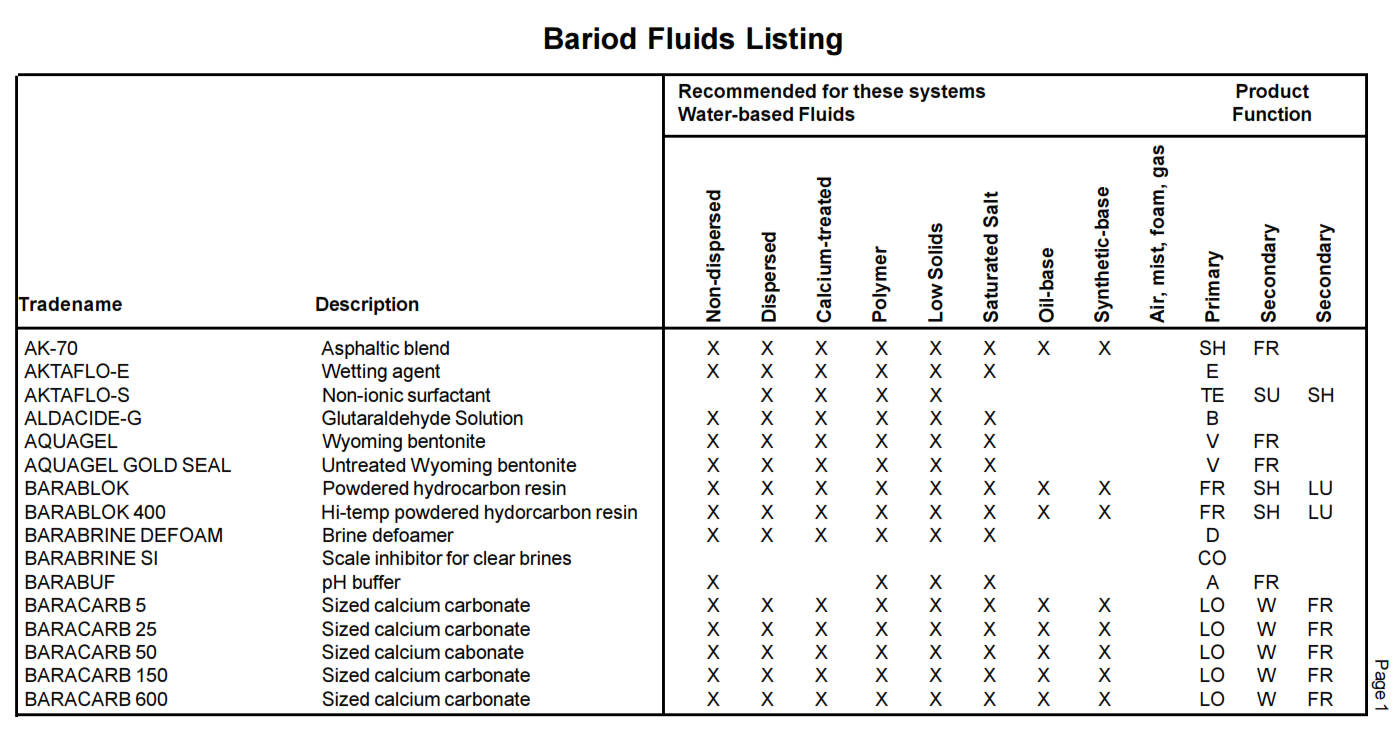
Task: Select the Product Function heading
Action: pyautogui.click(x=1271, y=103)
